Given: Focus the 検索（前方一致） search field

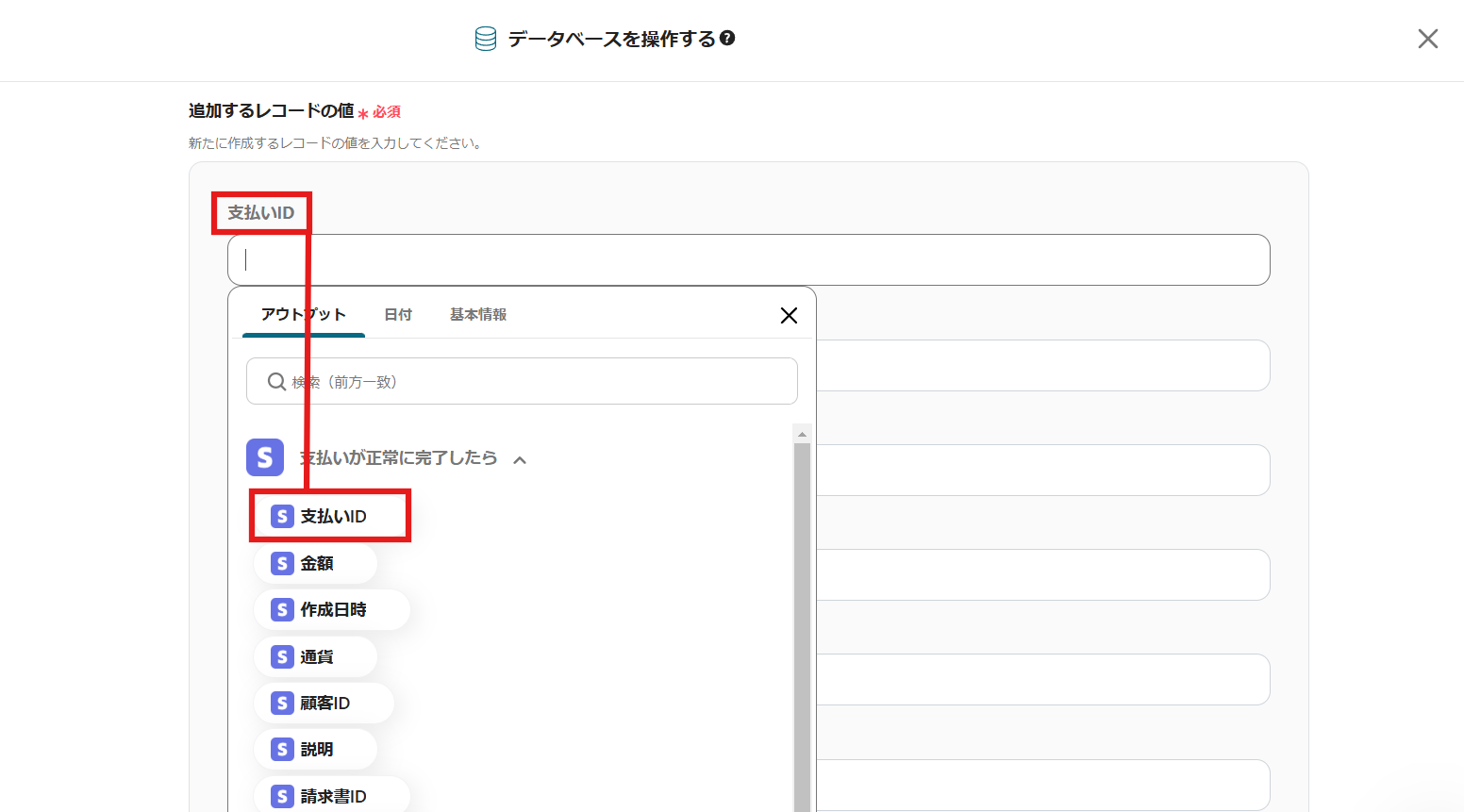Looking at the screenshot, I should (x=522, y=381).
